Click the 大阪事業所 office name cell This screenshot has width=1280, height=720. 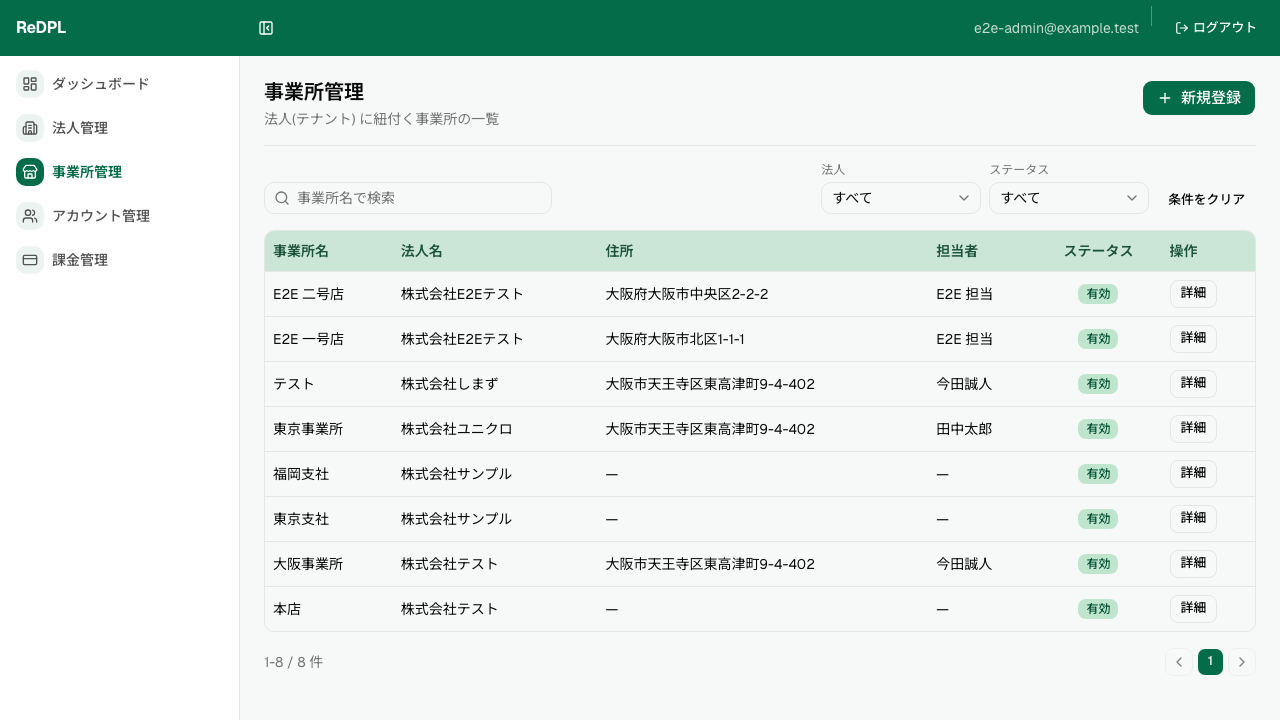coord(308,564)
